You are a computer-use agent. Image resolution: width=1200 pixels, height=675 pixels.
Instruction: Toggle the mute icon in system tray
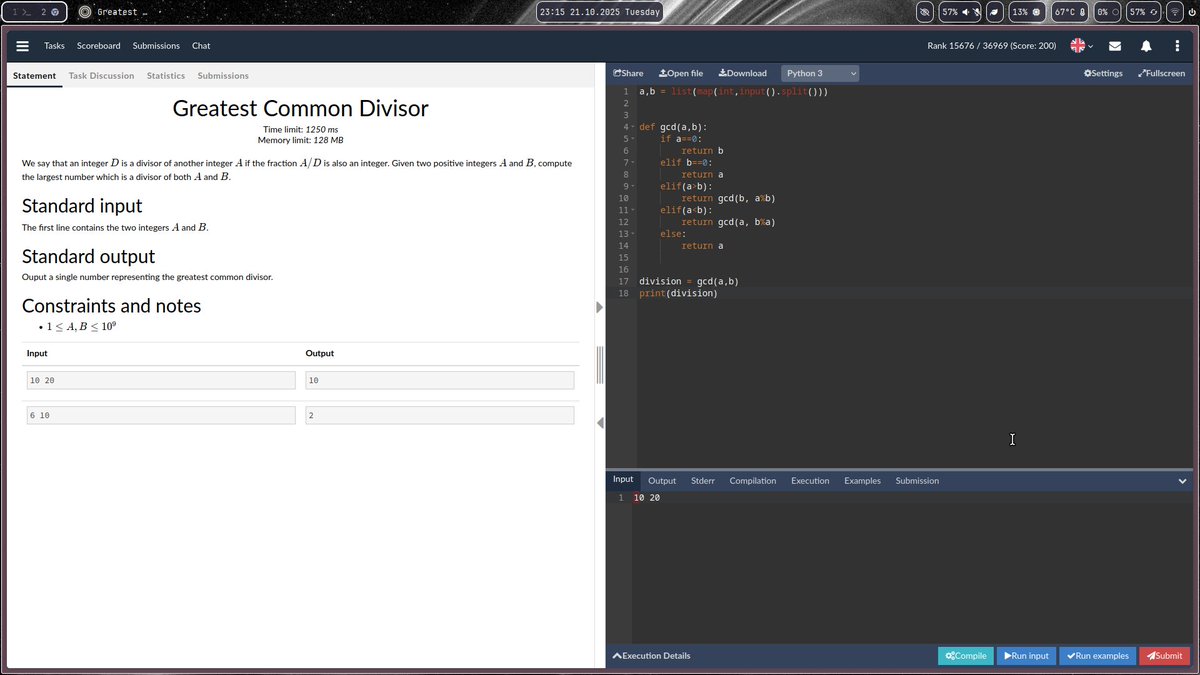976,11
